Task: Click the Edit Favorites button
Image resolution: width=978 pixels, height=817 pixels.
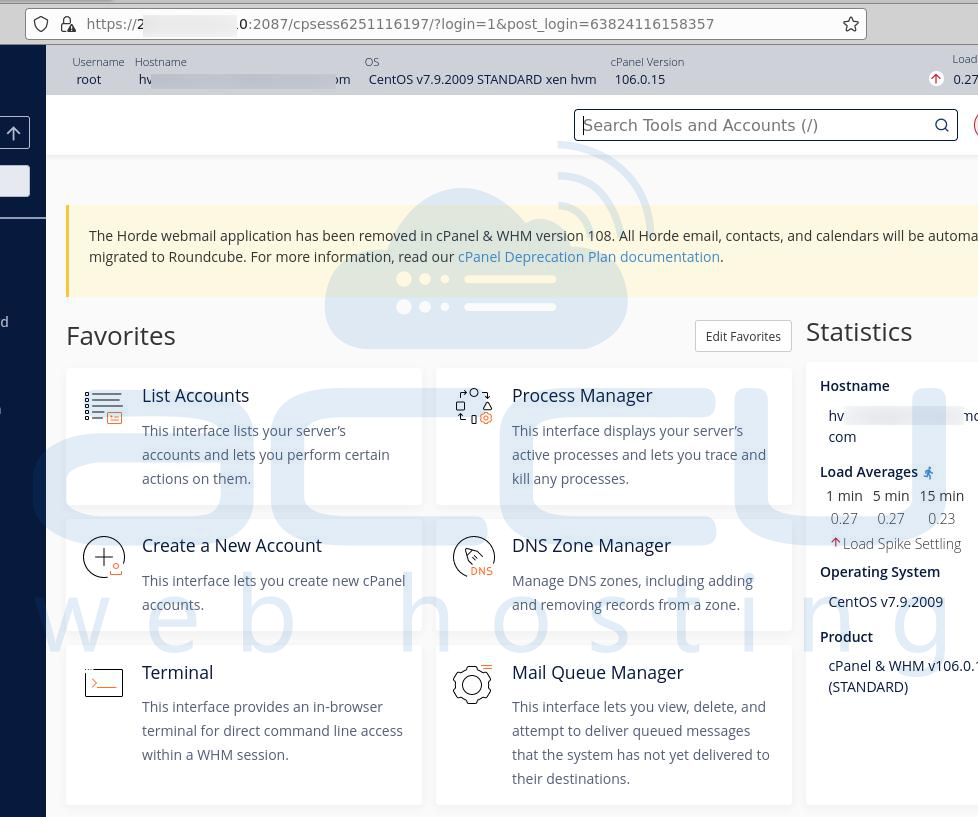Action: [743, 336]
